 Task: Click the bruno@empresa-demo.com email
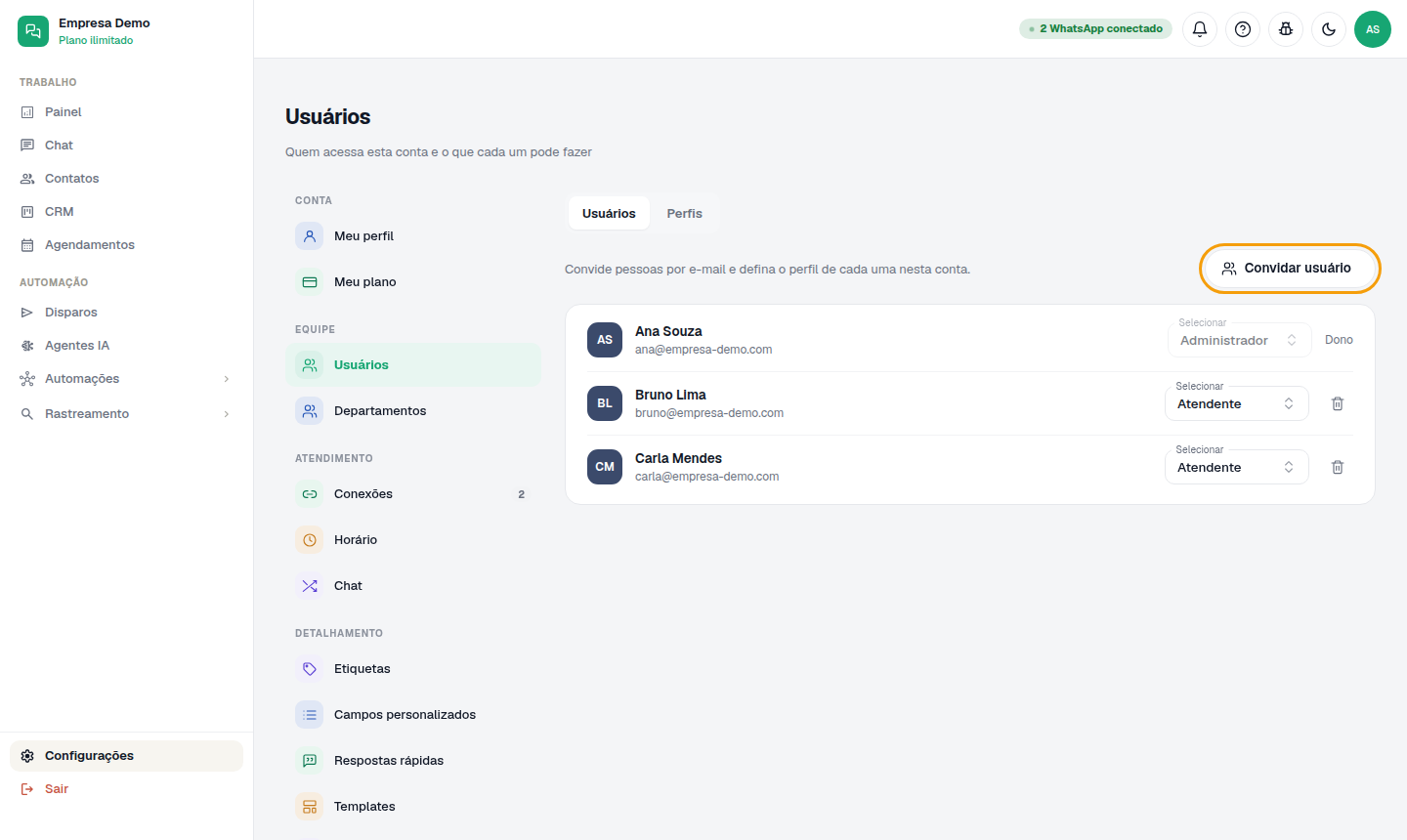click(x=709, y=413)
